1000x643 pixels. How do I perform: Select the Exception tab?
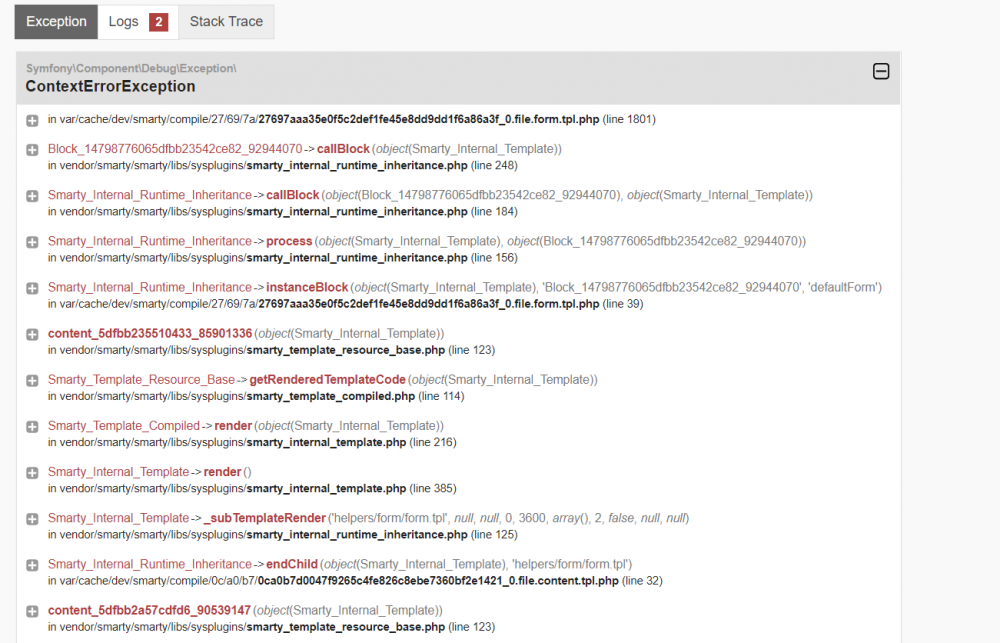56,21
